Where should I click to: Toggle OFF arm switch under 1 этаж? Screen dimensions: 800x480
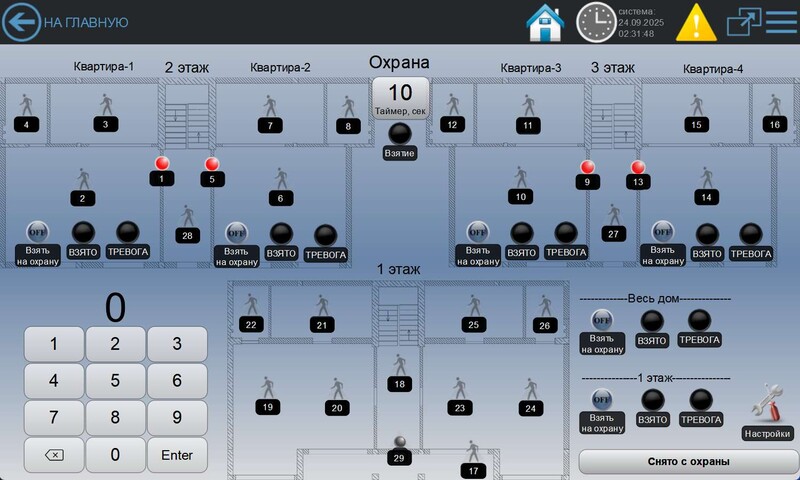pyautogui.click(x=601, y=399)
